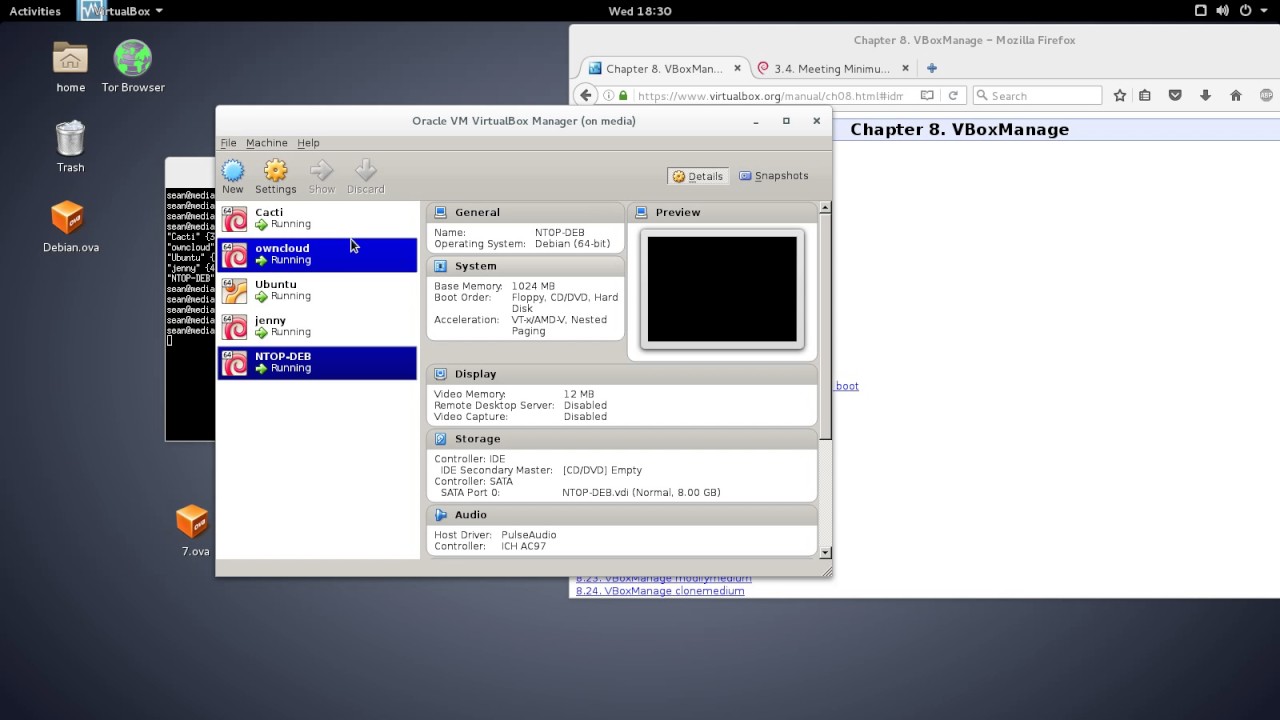Click the Display section header

click(622, 374)
